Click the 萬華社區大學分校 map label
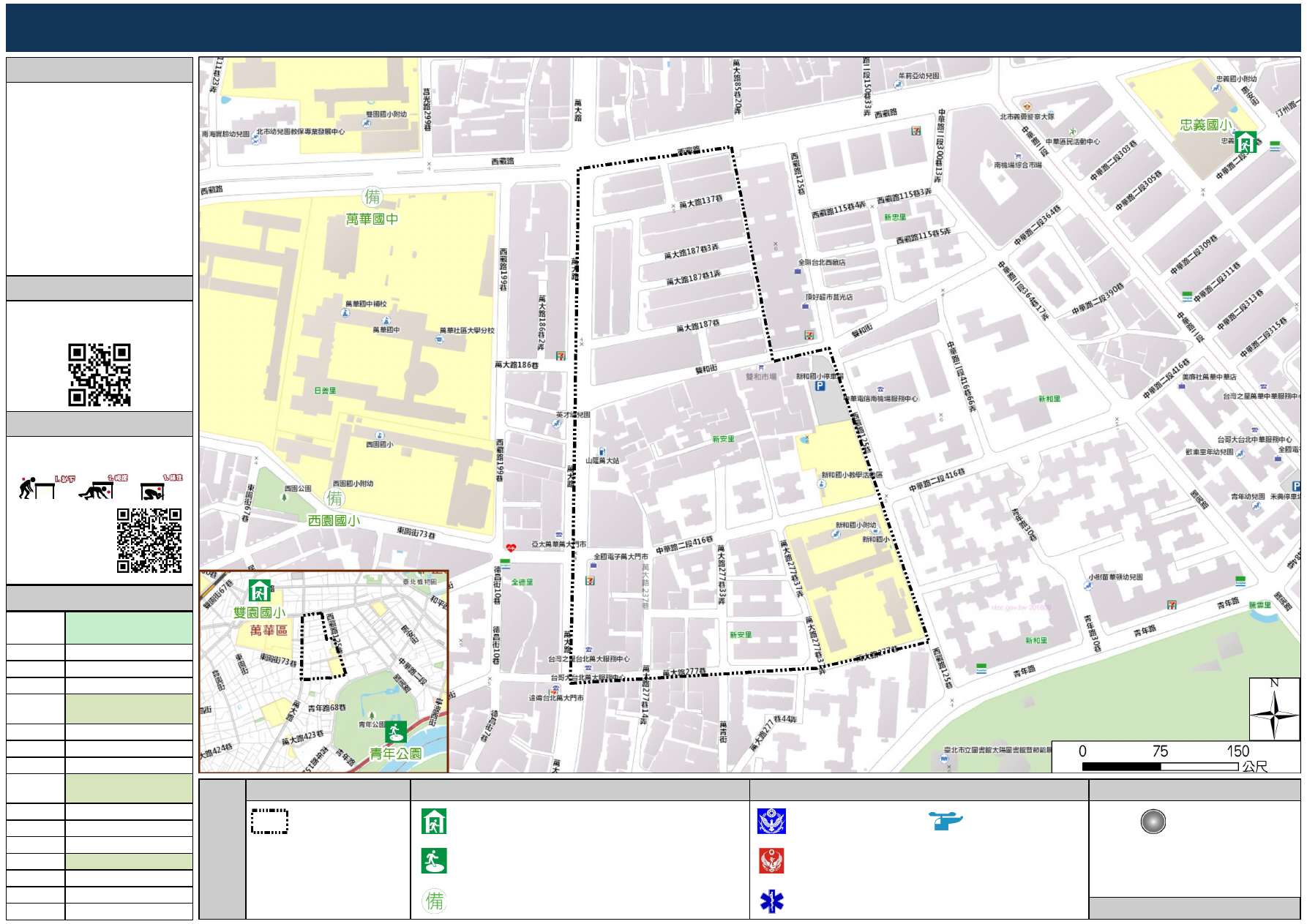The image size is (1307, 924). pyautogui.click(x=467, y=331)
